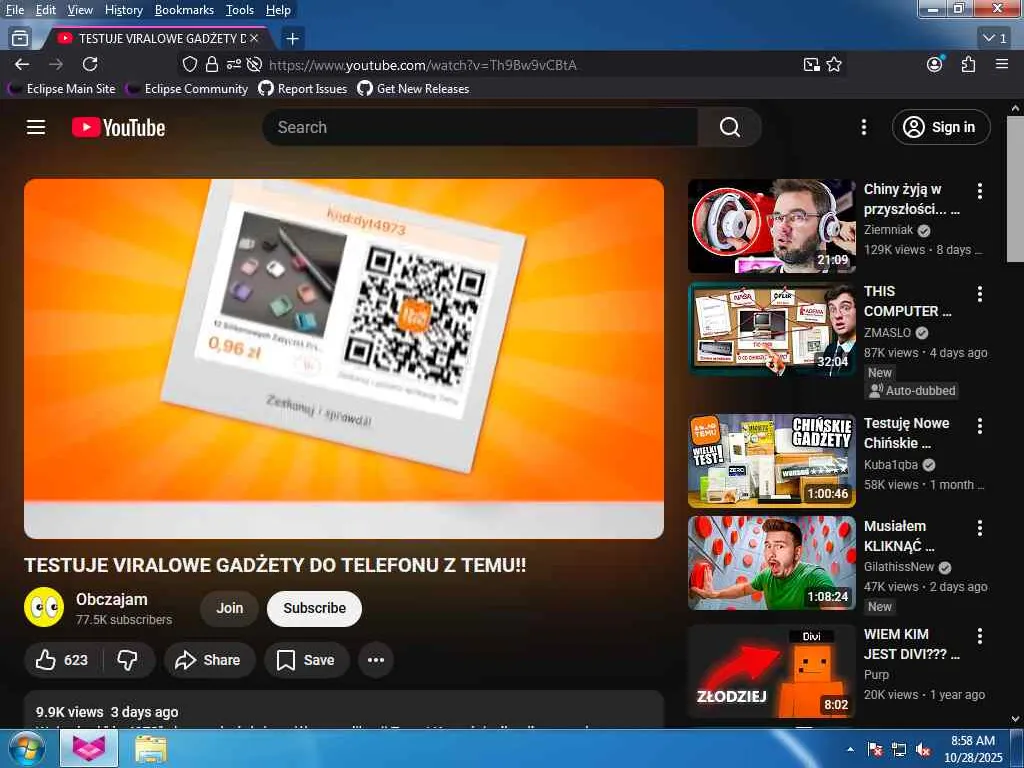1024x768 pixels.
Task: Click the permissions icon in address bar
Action: tap(234, 64)
